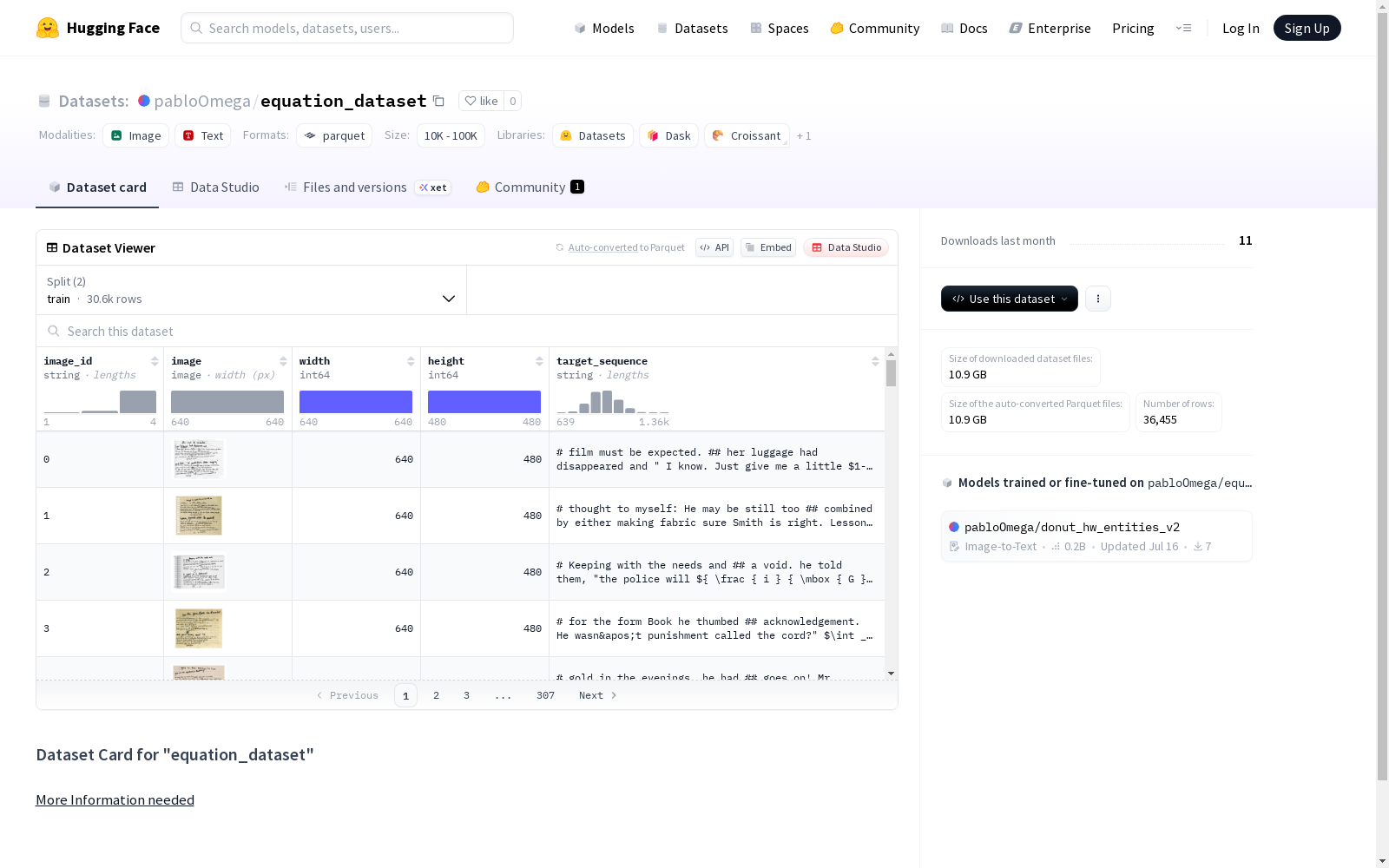Open the Models navigation item
The height and width of the screenshot is (868, 1389).
604,28
